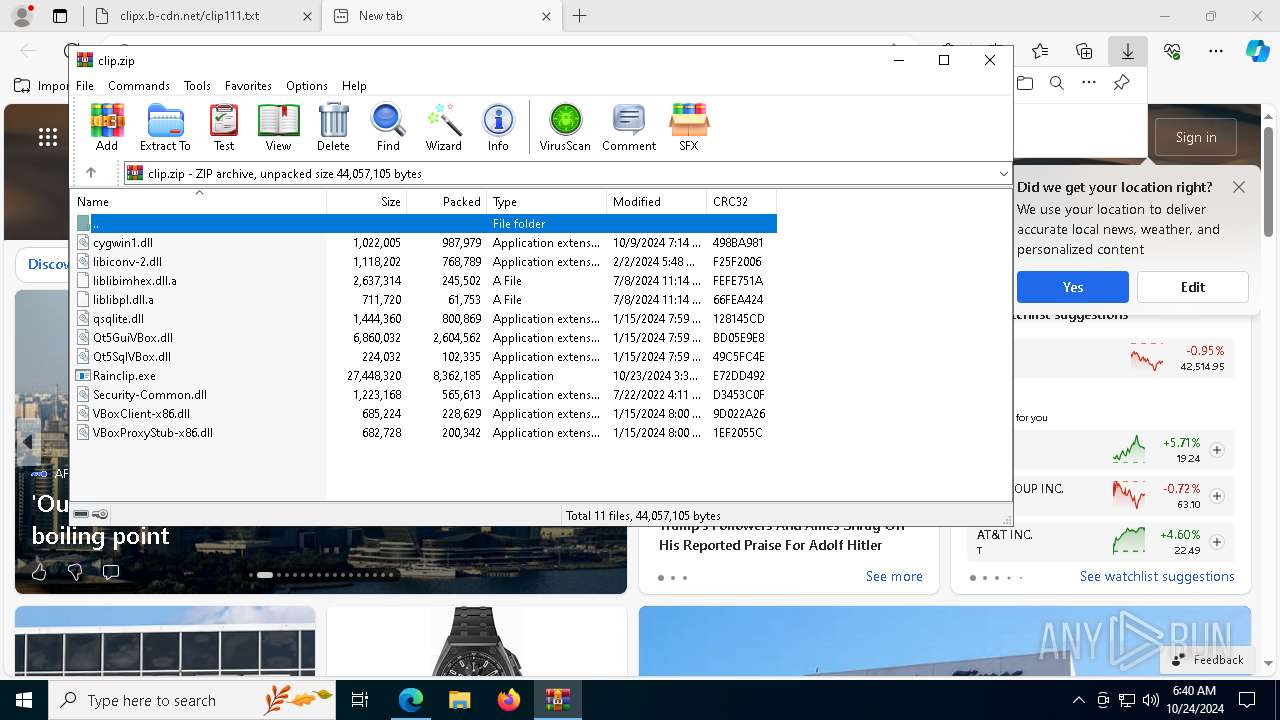Dismiss the location prompt
1280x720 pixels.
[1239, 187]
